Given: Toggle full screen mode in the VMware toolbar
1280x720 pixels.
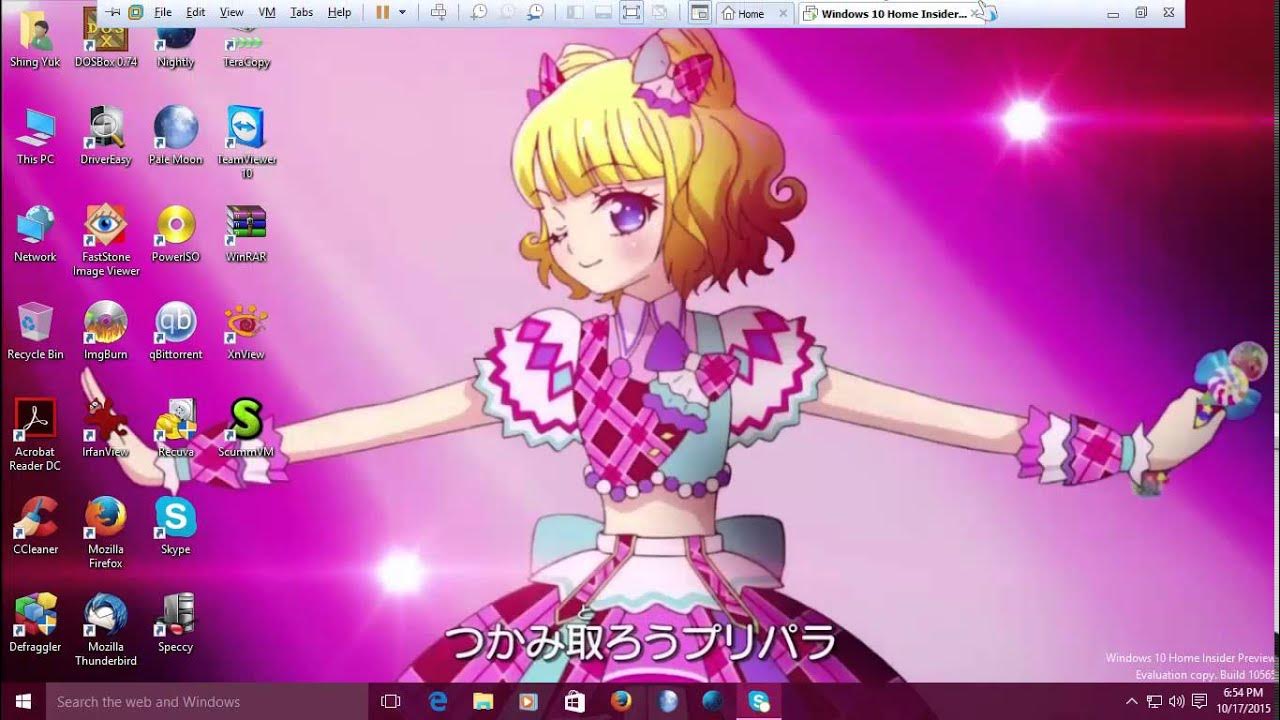Looking at the screenshot, I should pyautogui.click(x=631, y=12).
